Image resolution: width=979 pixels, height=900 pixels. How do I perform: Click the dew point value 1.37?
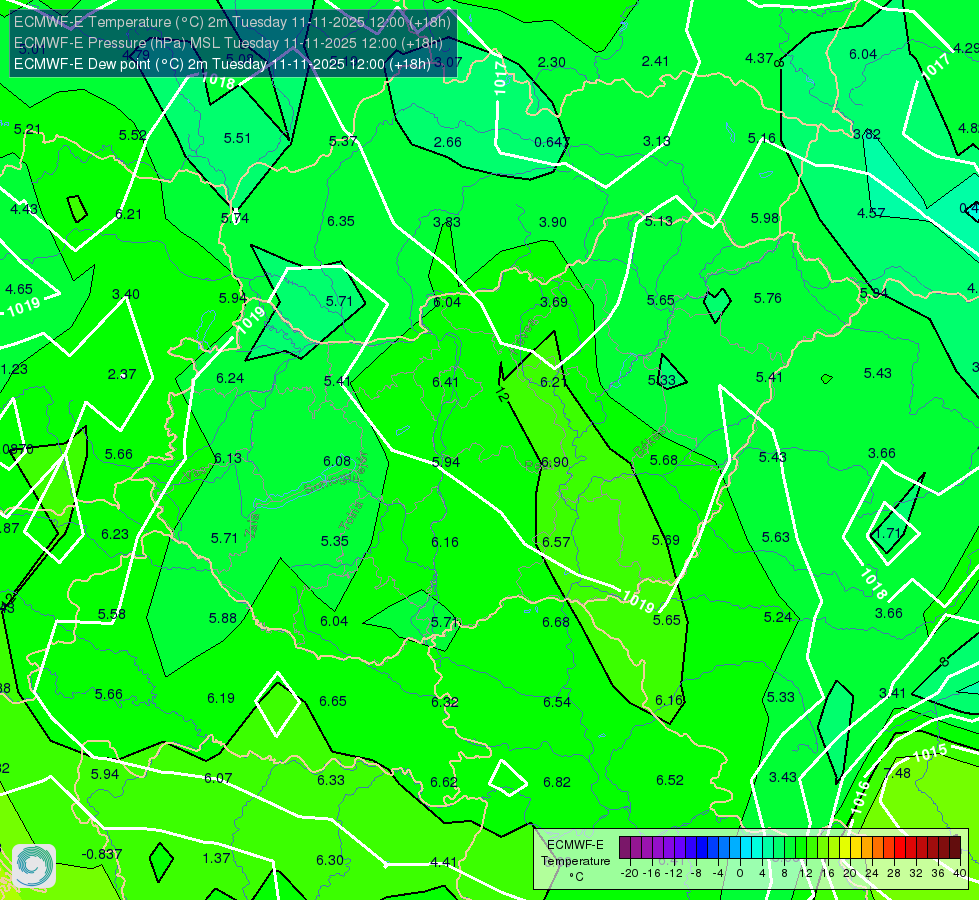(x=216, y=858)
